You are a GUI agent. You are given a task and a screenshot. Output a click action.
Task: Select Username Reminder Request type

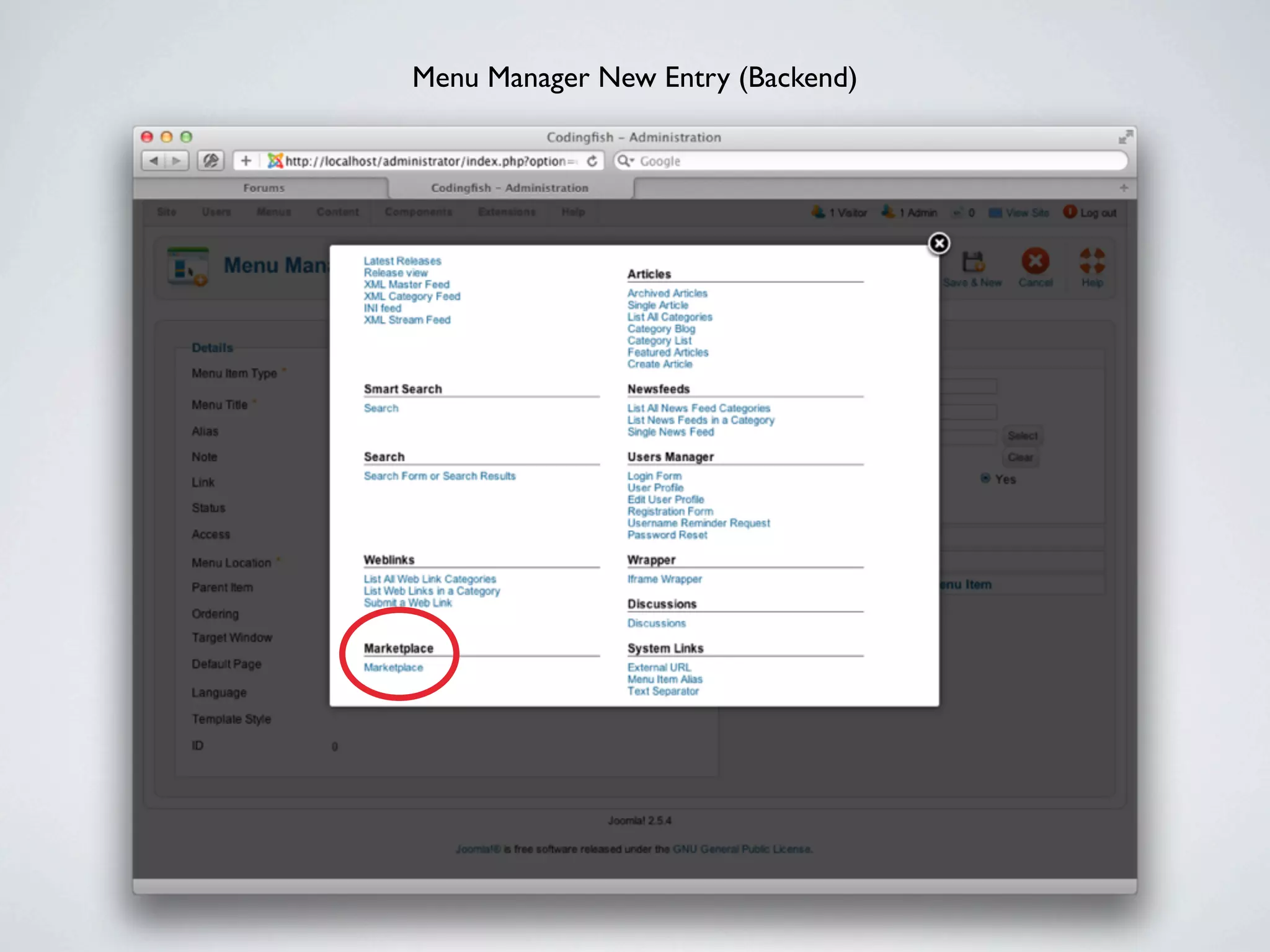[x=699, y=523]
